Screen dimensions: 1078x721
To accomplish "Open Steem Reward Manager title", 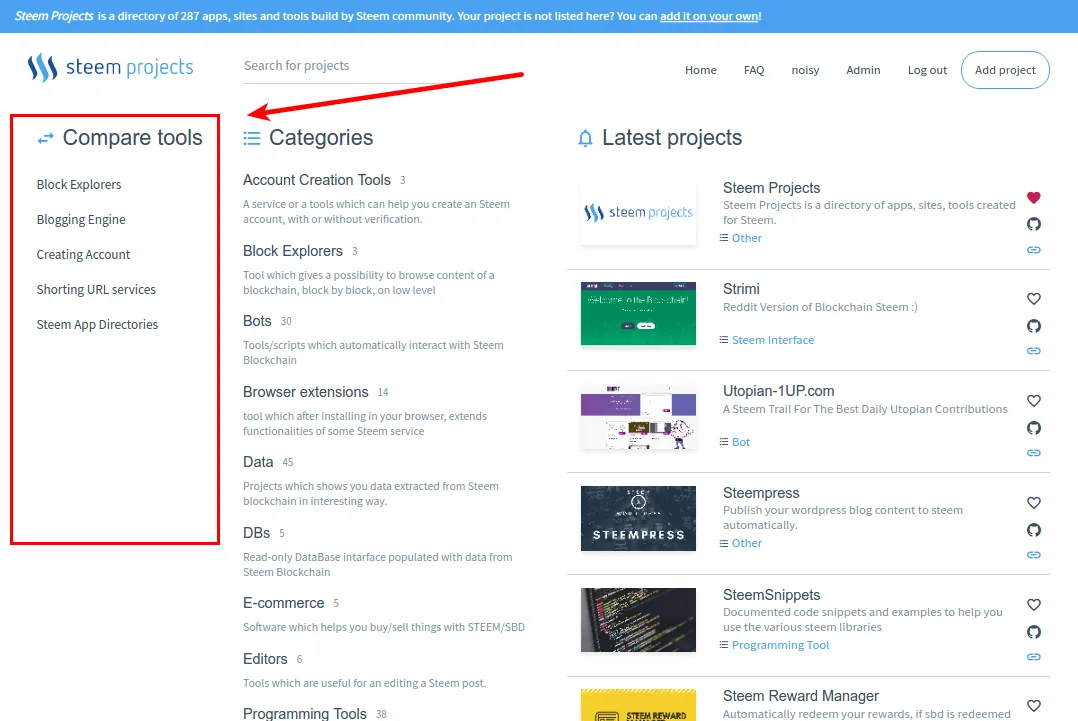I will click(x=801, y=696).
